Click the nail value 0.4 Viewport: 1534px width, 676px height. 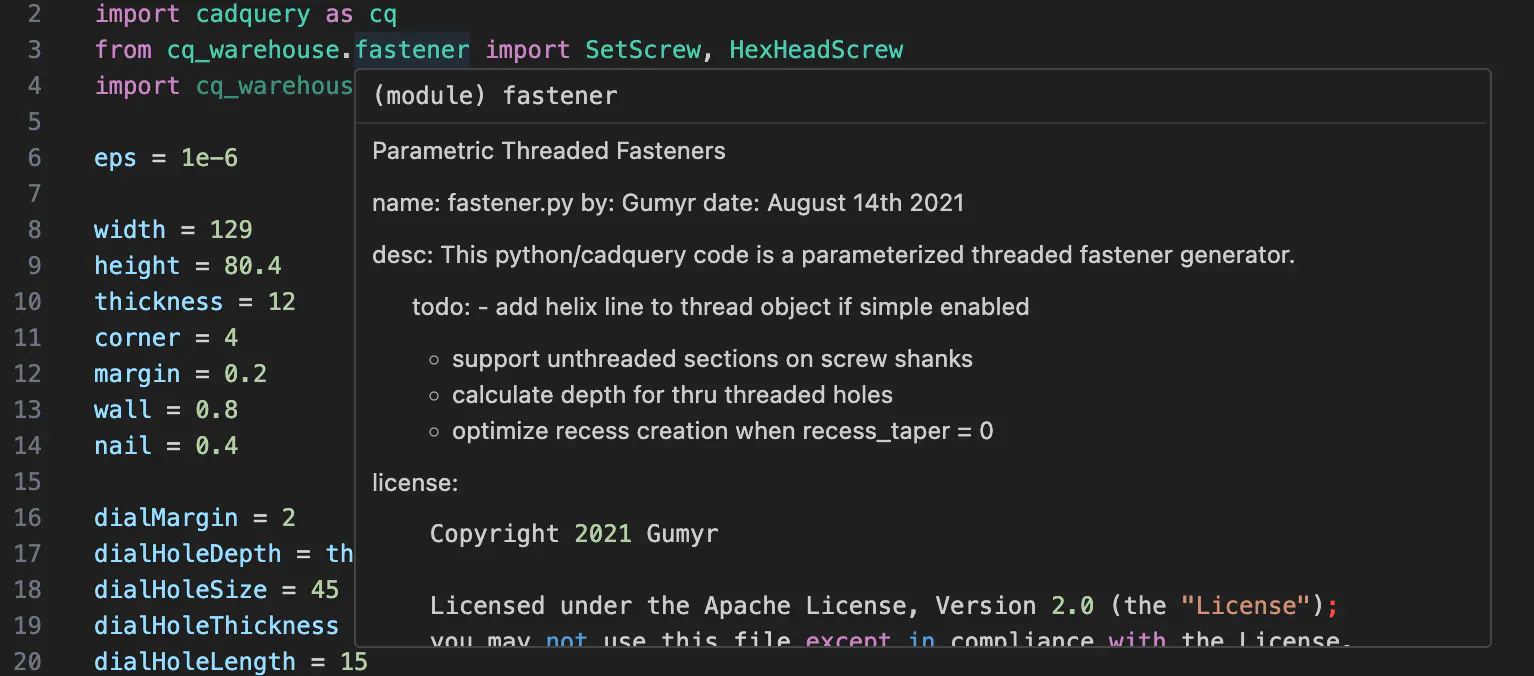tap(216, 446)
